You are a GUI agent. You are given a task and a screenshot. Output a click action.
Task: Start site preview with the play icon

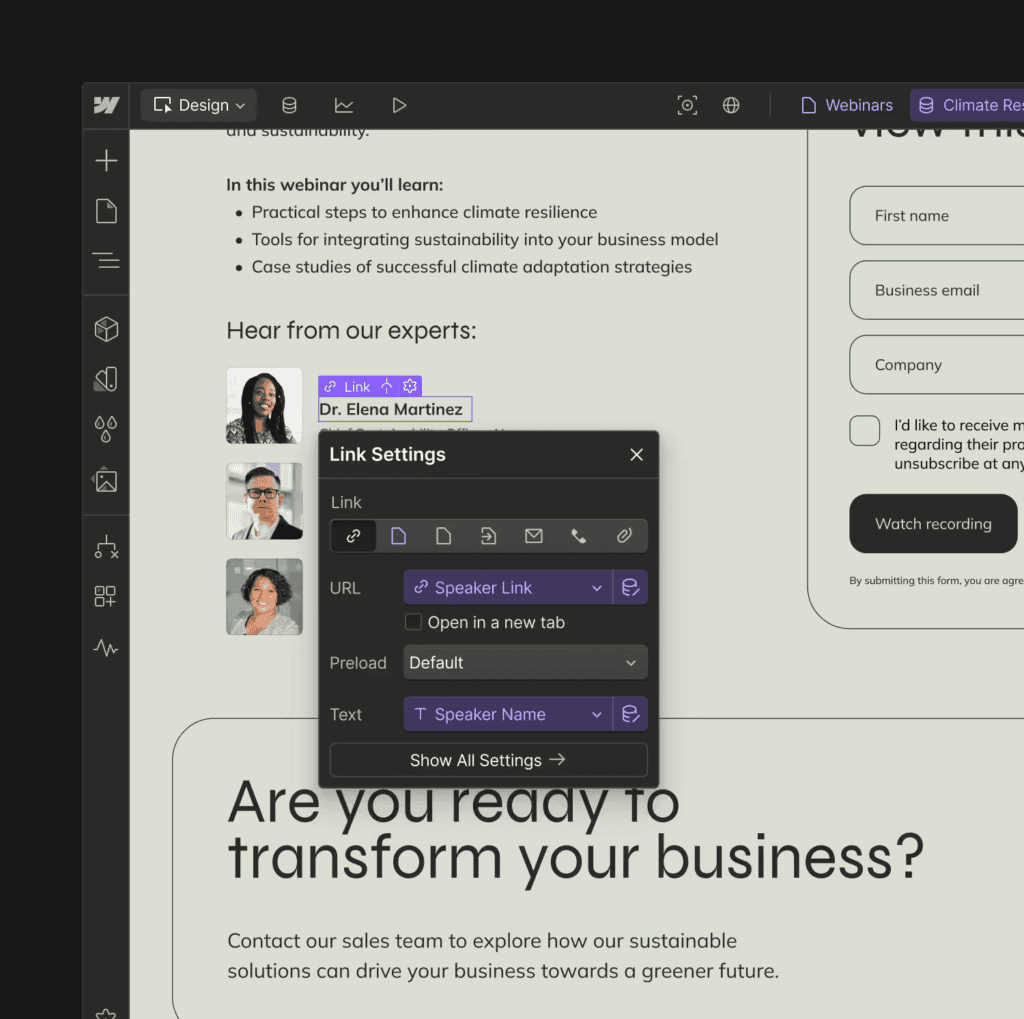tap(399, 105)
